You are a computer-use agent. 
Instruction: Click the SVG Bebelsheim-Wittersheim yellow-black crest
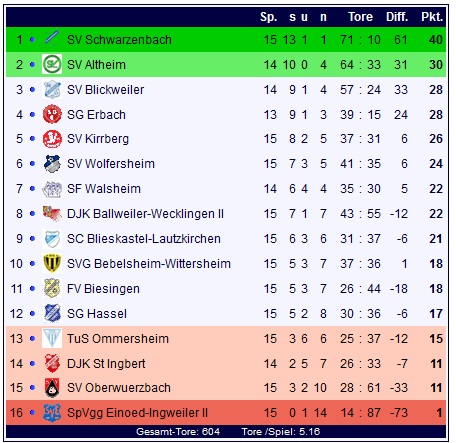[52, 263]
